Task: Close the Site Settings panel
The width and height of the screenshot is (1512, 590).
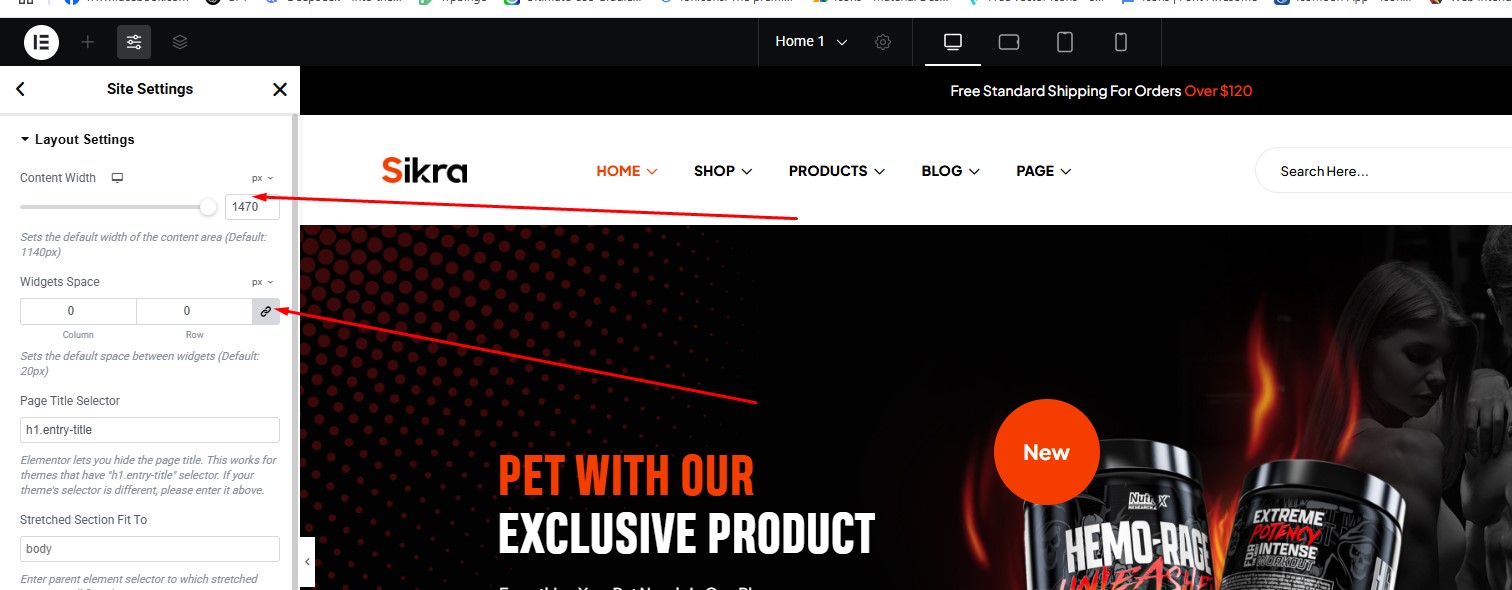Action: 280,89
